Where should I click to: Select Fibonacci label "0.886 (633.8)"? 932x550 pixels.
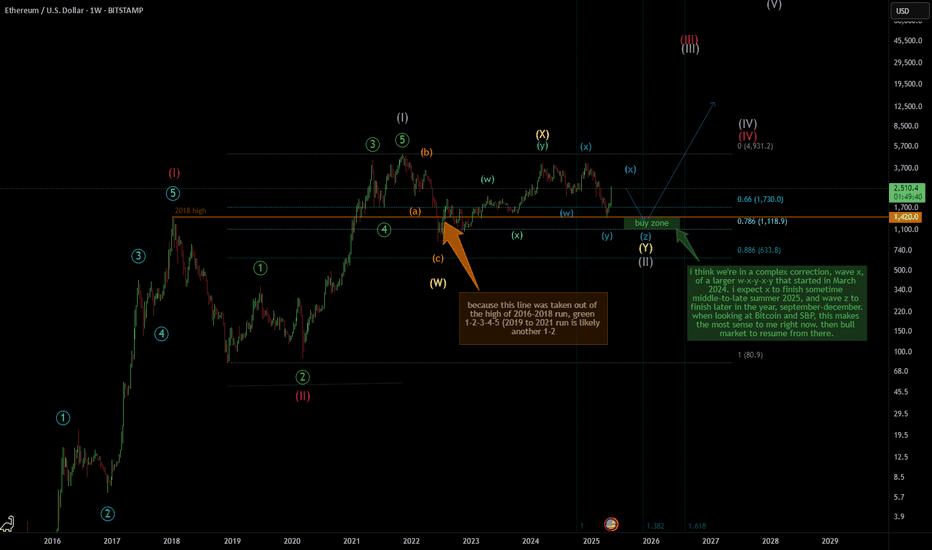coord(759,250)
